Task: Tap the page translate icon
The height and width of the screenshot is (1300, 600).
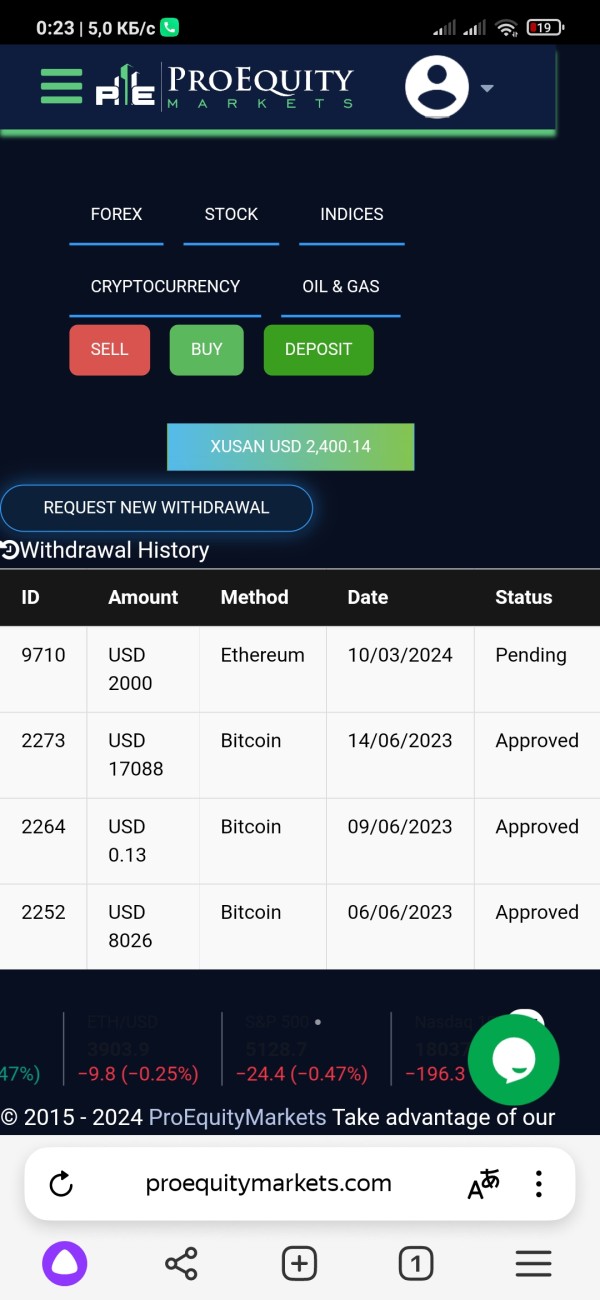Action: (x=483, y=1184)
